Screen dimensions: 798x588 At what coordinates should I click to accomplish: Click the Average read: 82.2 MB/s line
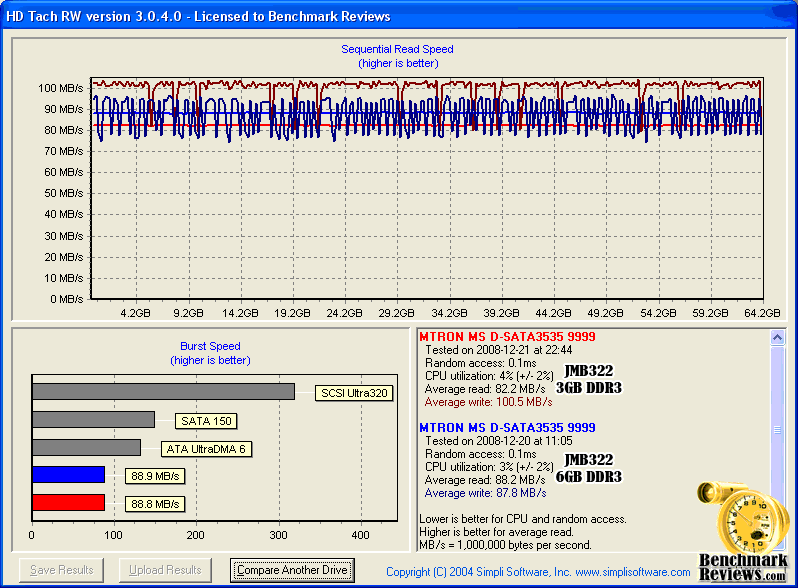(x=485, y=389)
